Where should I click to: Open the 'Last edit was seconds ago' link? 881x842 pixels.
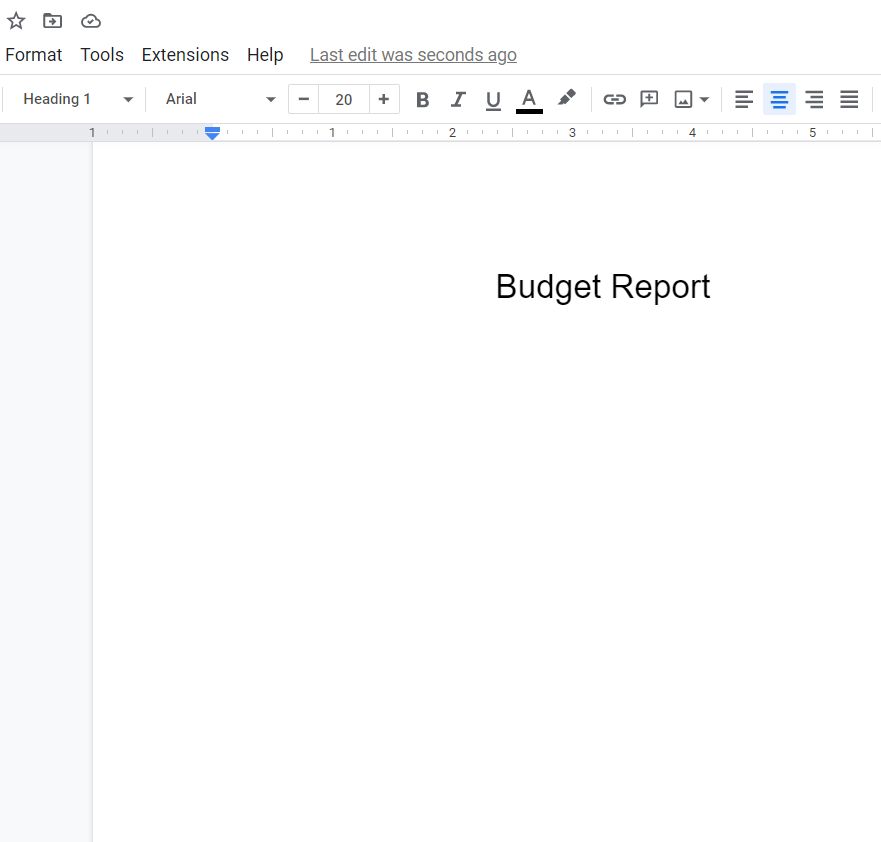click(x=413, y=55)
